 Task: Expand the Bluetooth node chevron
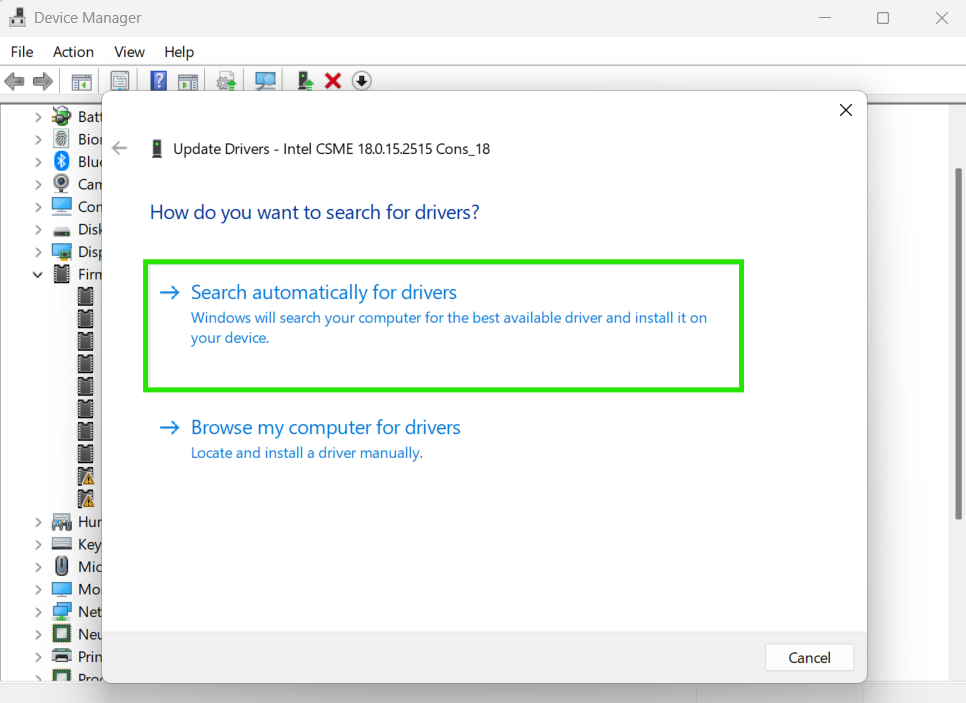[38, 162]
